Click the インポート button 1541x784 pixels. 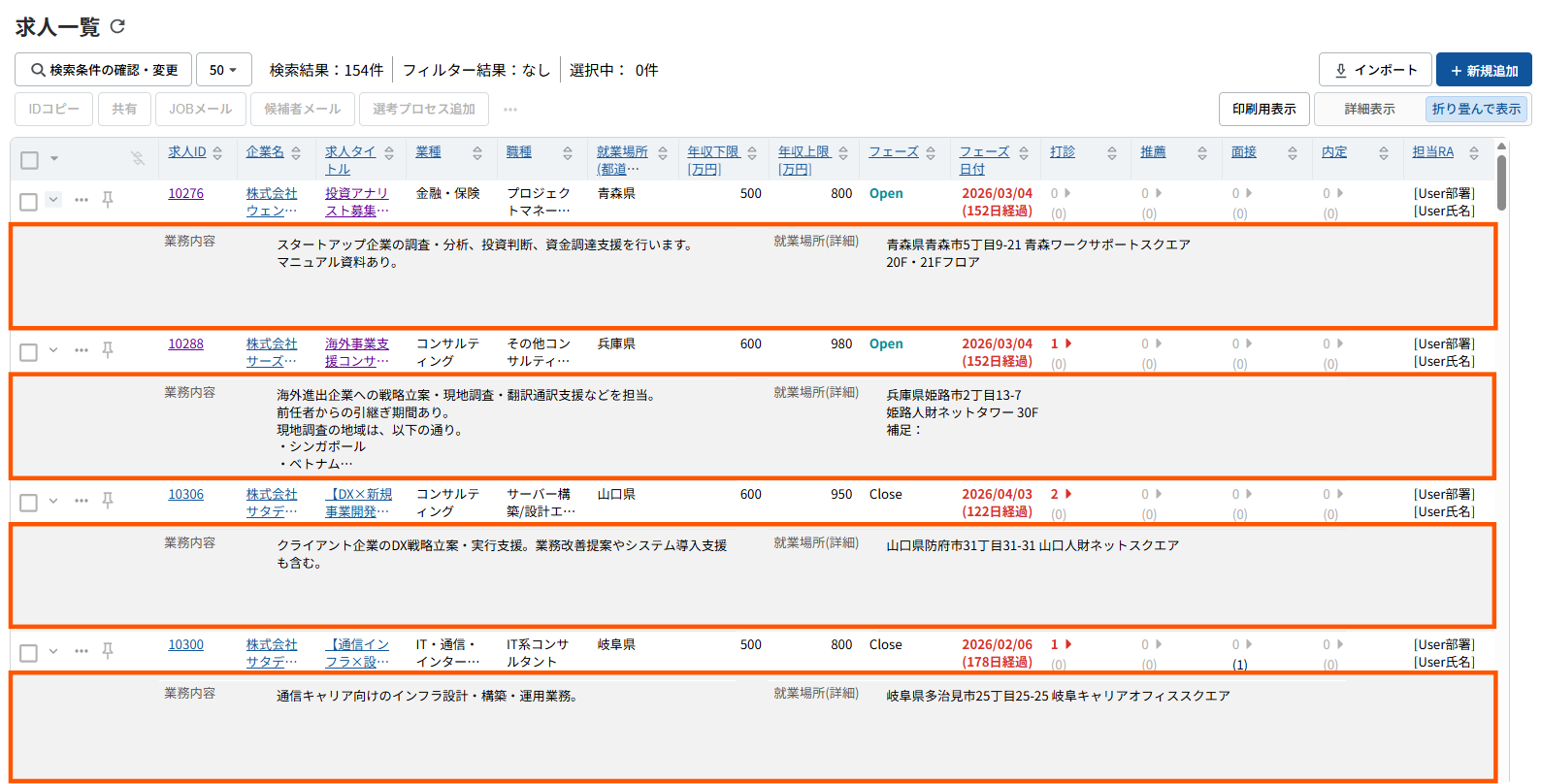click(1375, 70)
